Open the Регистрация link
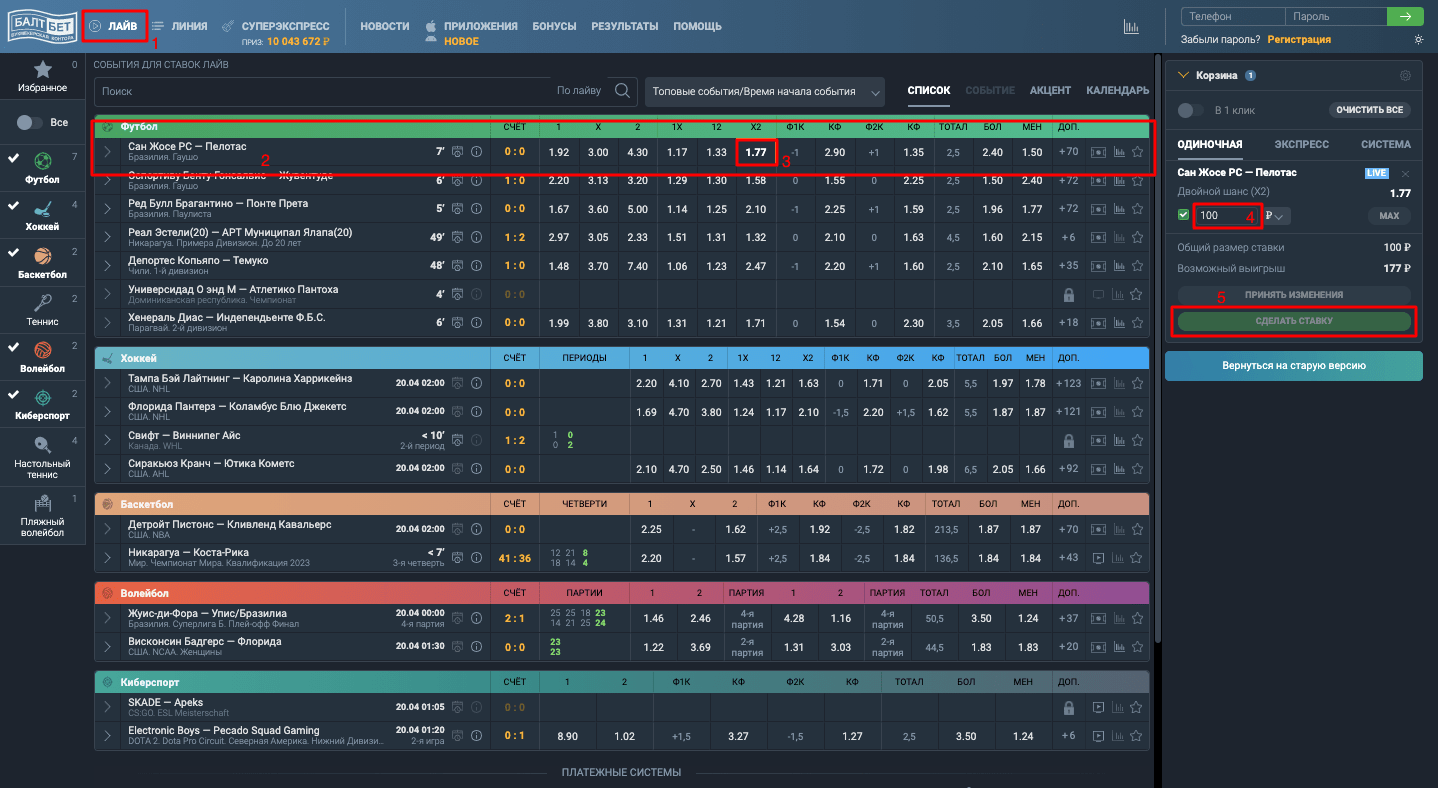The image size is (1438, 788). tap(1299, 40)
